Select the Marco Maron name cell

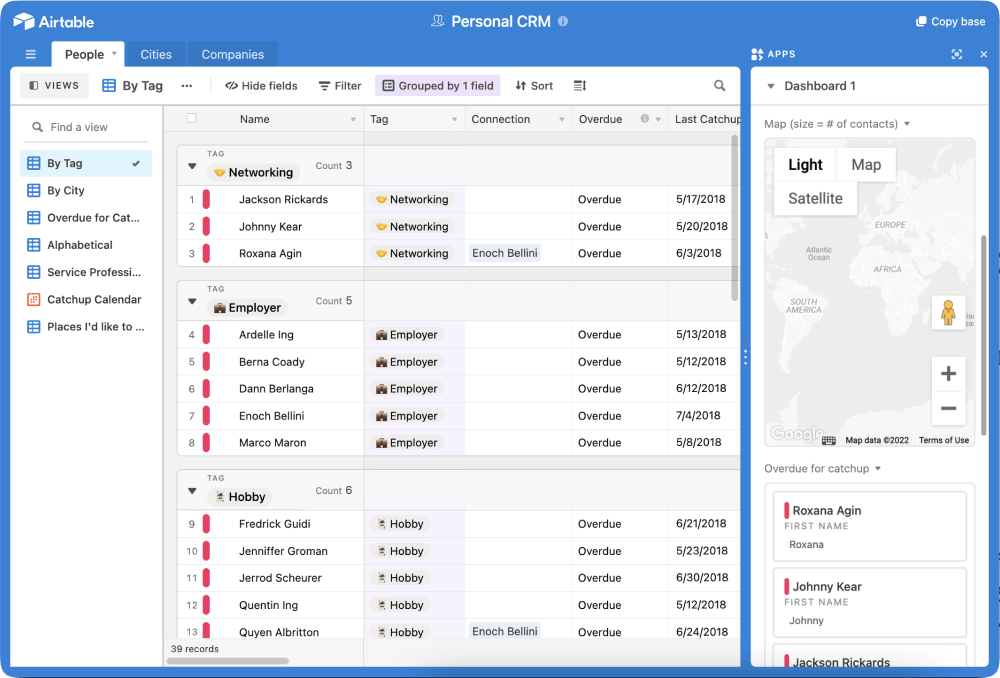pyautogui.click(x=272, y=443)
